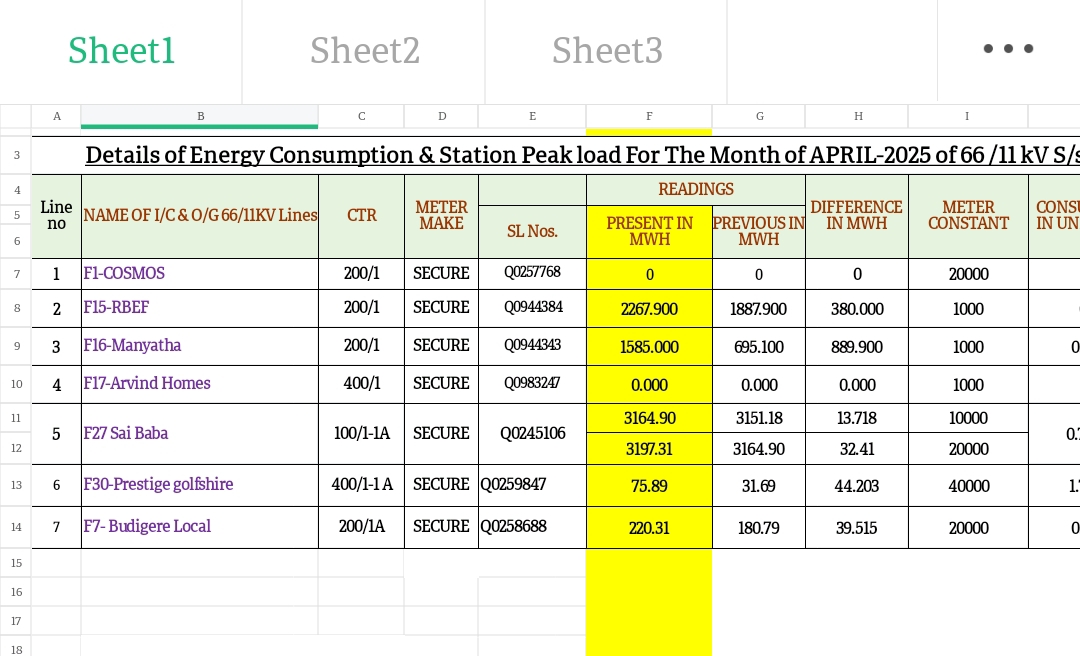Image resolution: width=1080 pixels, height=656 pixels.
Task: Switch to the Sheet3 tab
Action: pyautogui.click(x=607, y=50)
